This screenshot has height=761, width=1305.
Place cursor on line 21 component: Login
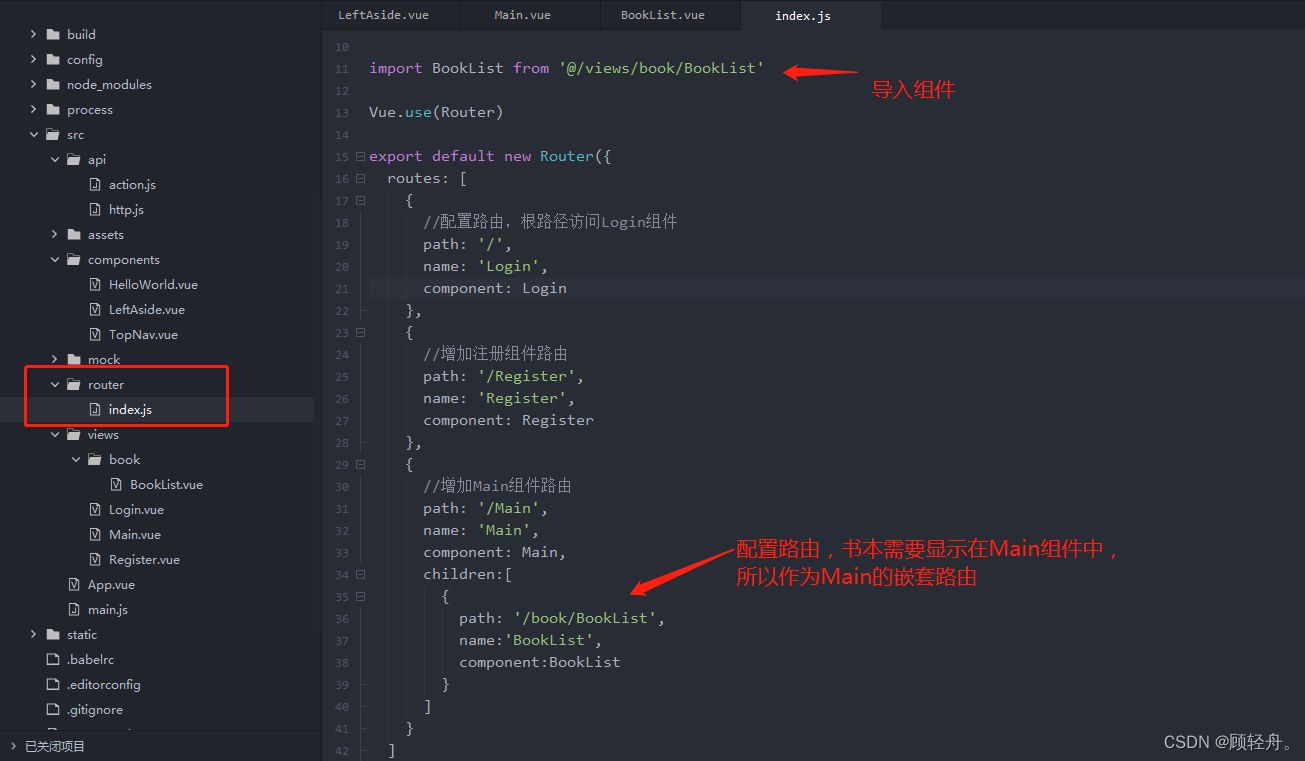494,289
